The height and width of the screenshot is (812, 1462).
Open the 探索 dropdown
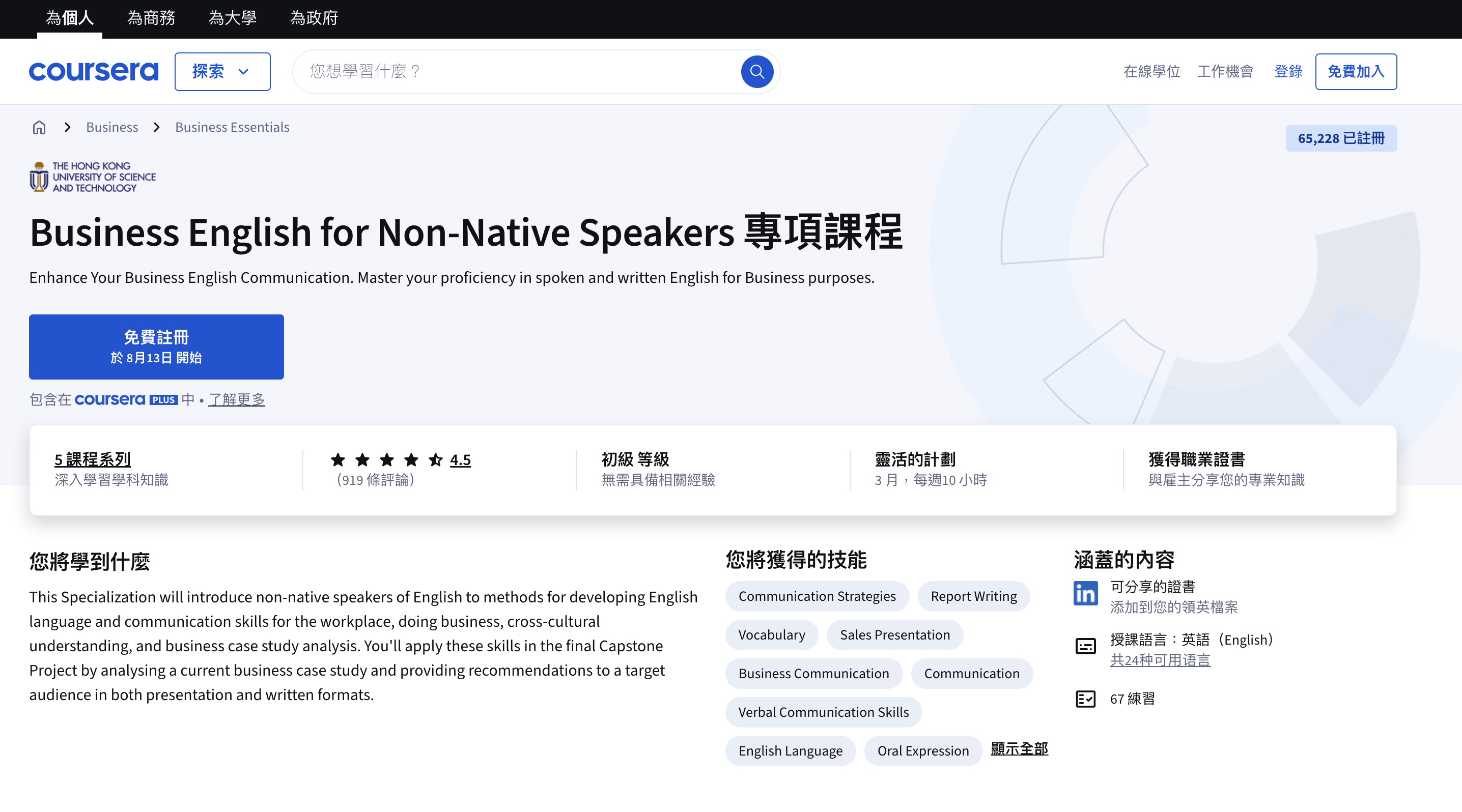222,71
